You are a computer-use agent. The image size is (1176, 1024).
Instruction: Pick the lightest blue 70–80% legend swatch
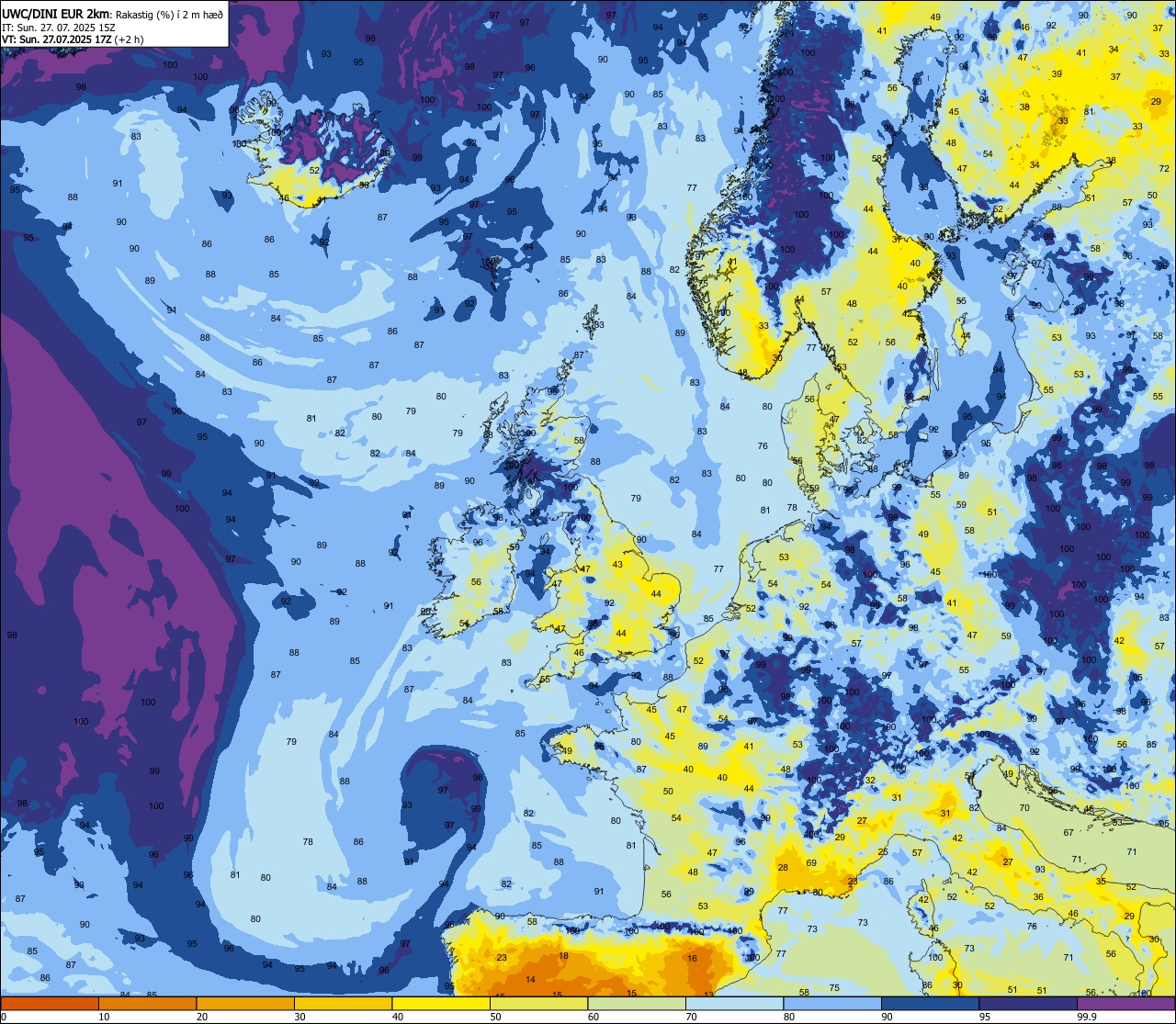(x=734, y=1004)
